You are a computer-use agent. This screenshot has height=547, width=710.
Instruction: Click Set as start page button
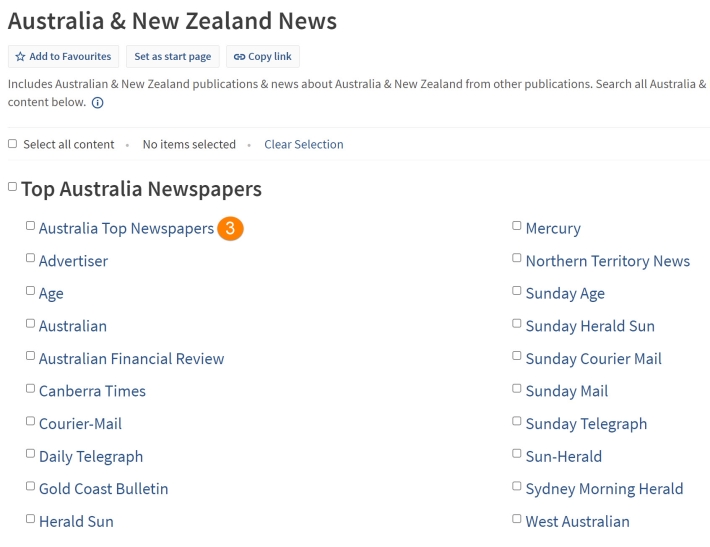(x=173, y=57)
